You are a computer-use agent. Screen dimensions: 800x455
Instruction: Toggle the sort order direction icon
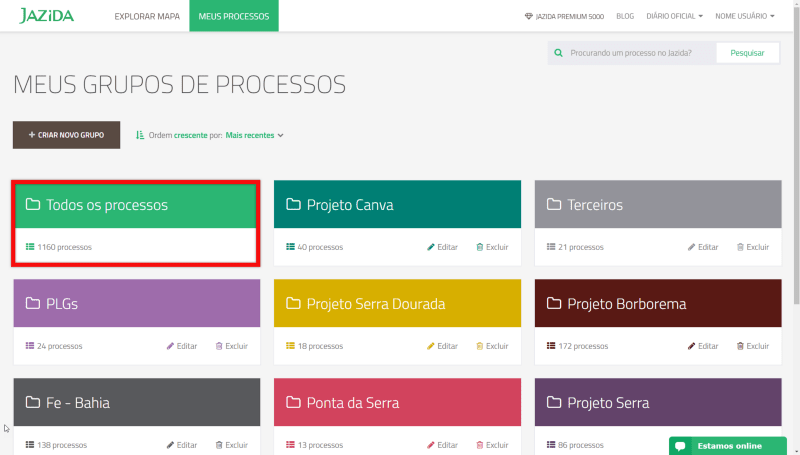[140, 135]
